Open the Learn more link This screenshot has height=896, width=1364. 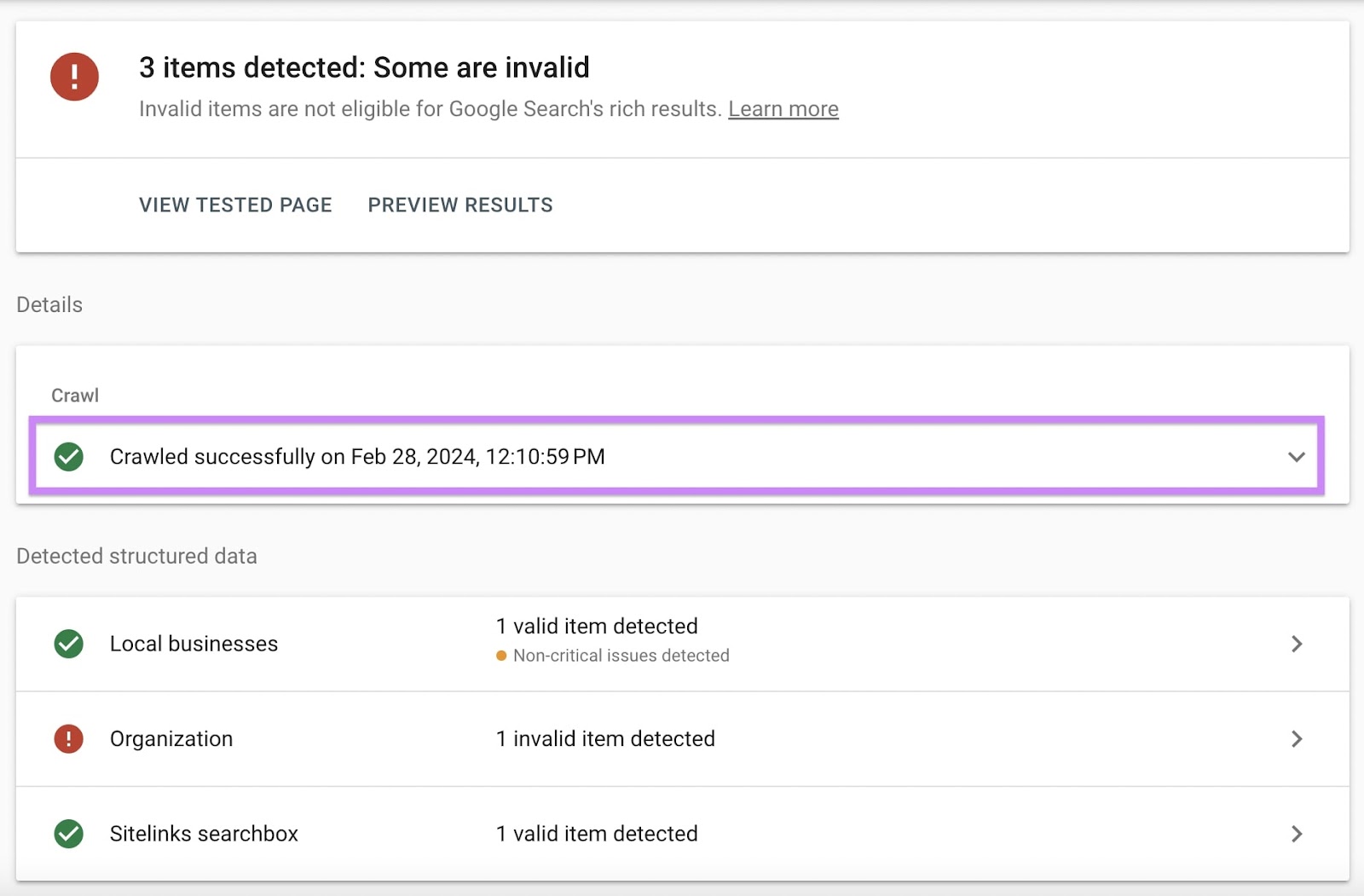pyautogui.click(x=783, y=109)
